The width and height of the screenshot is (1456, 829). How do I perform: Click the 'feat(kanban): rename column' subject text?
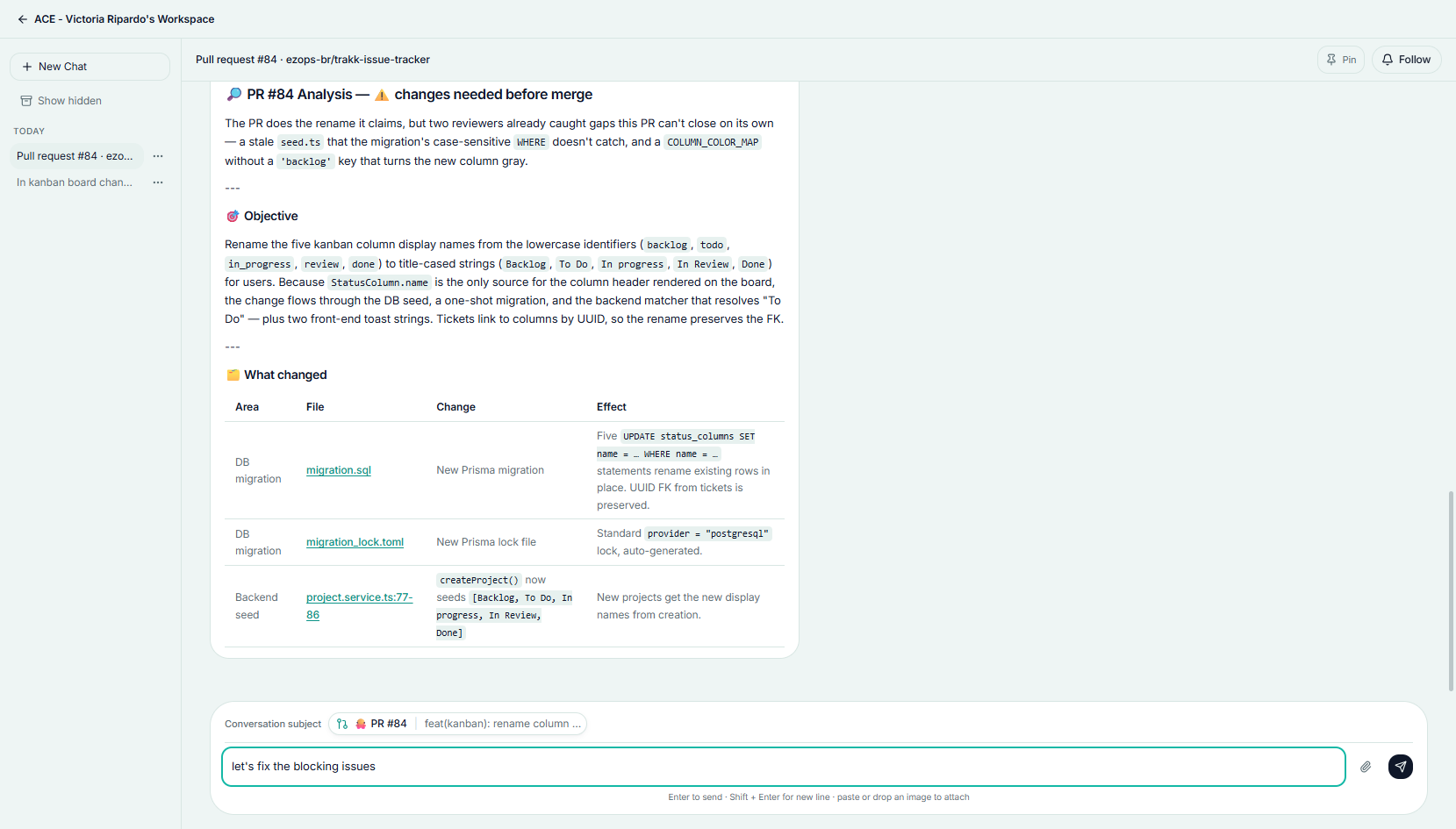pyautogui.click(x=502, y=724)
